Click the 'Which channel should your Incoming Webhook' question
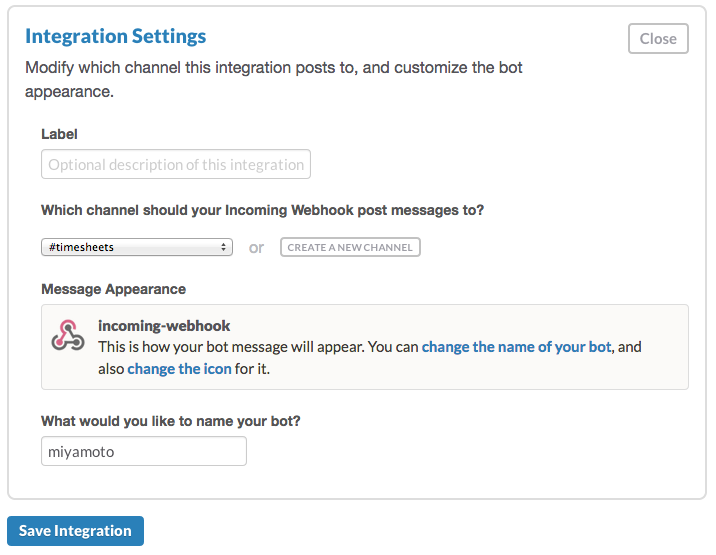The width and height of the screenshot is (716, 555). pos(262,210)
